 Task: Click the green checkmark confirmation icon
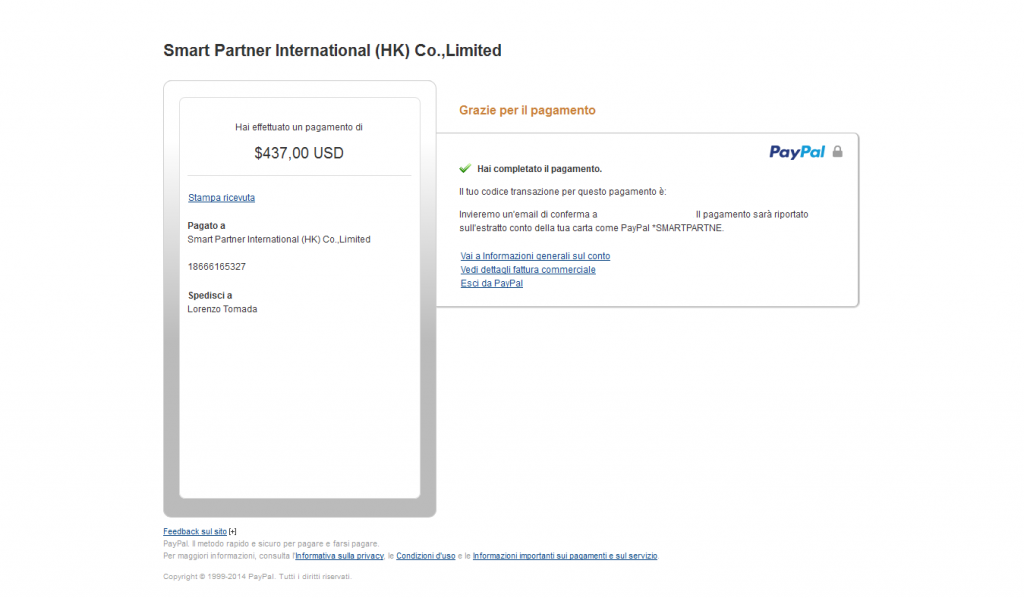[x=464, y=168]
